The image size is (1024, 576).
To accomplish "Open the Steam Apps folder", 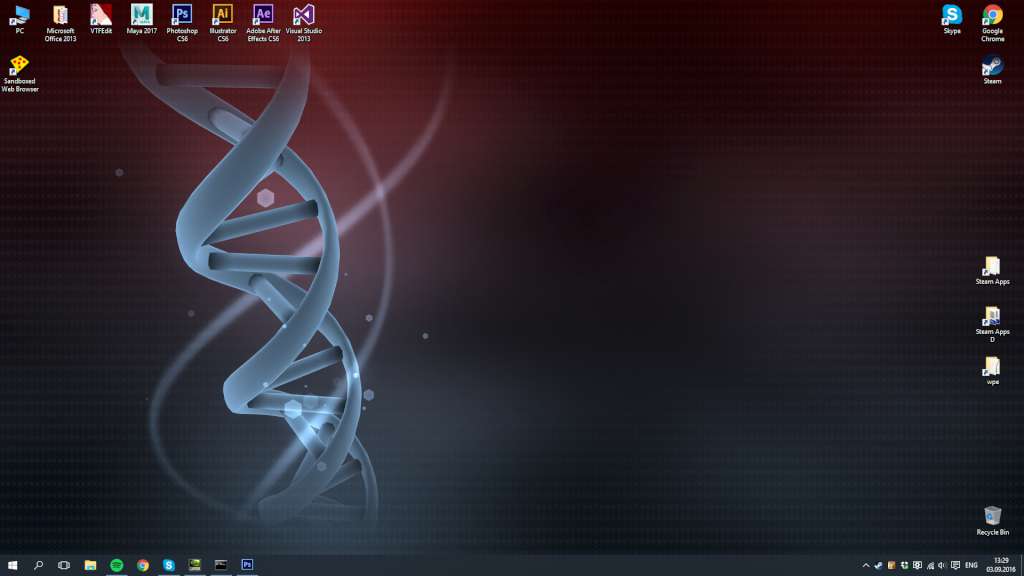I will click(992, 268).
